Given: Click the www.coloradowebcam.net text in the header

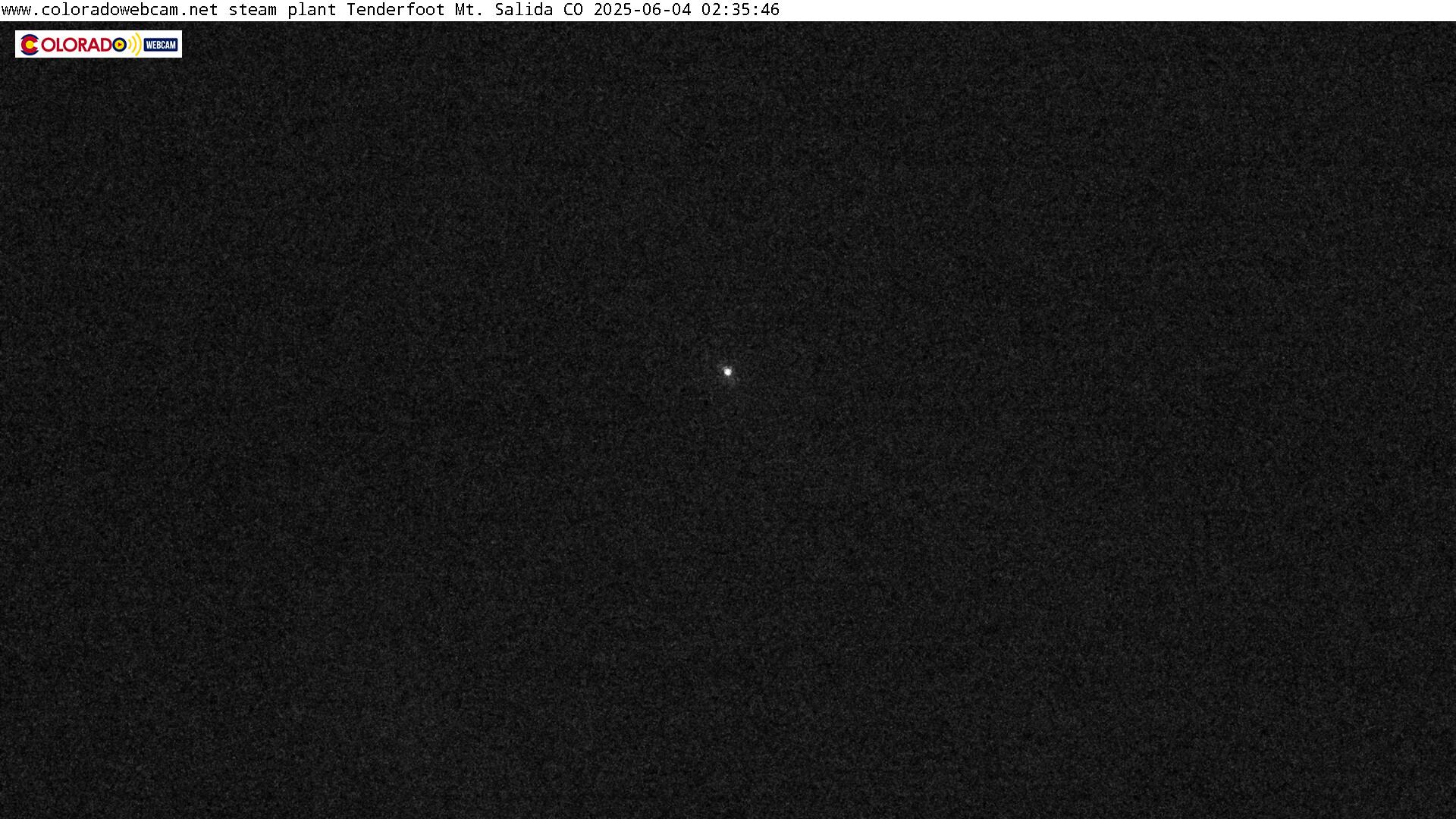Looking at the screenshot, I should click(x=110, y=10).
